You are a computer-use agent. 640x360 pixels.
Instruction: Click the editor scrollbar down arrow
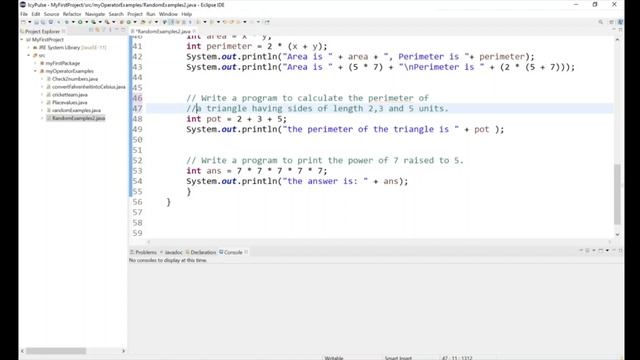point(617,235)
